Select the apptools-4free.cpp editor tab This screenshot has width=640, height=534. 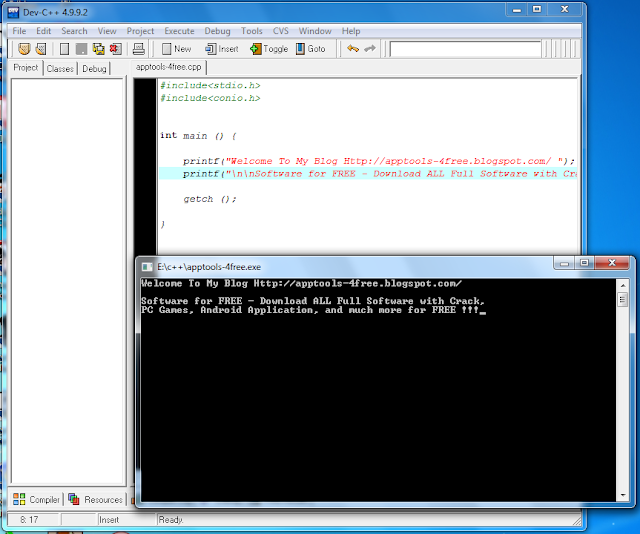tap(169, 67)
